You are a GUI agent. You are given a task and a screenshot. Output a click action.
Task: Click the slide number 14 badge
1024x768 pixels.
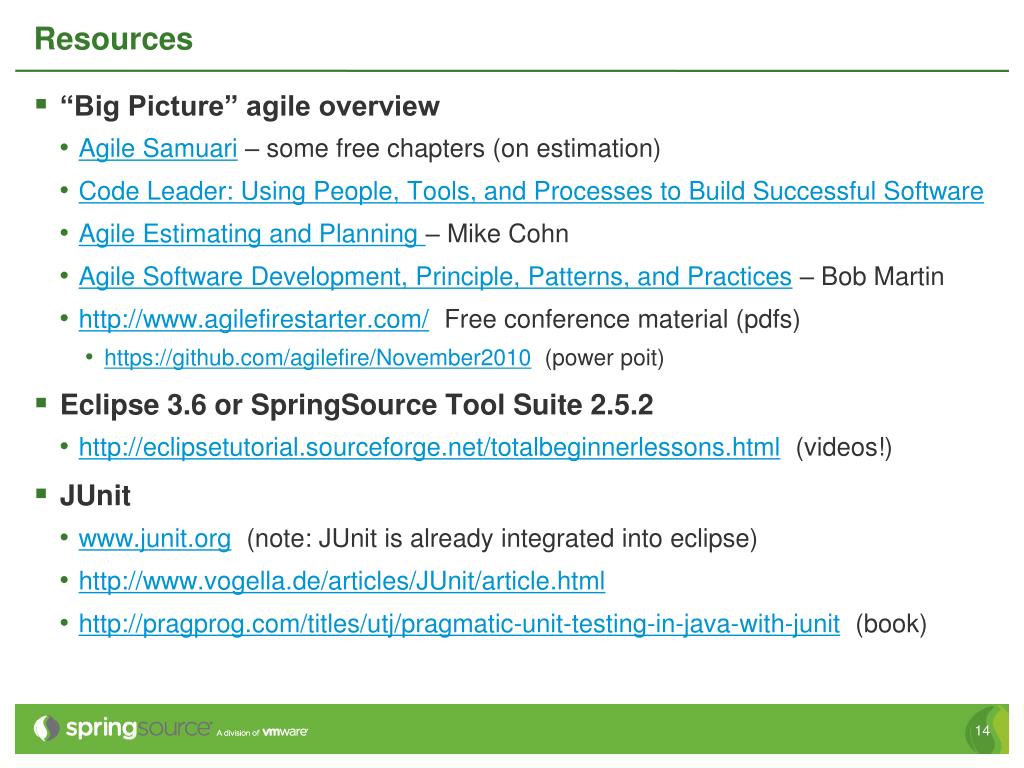click(982, 731)
